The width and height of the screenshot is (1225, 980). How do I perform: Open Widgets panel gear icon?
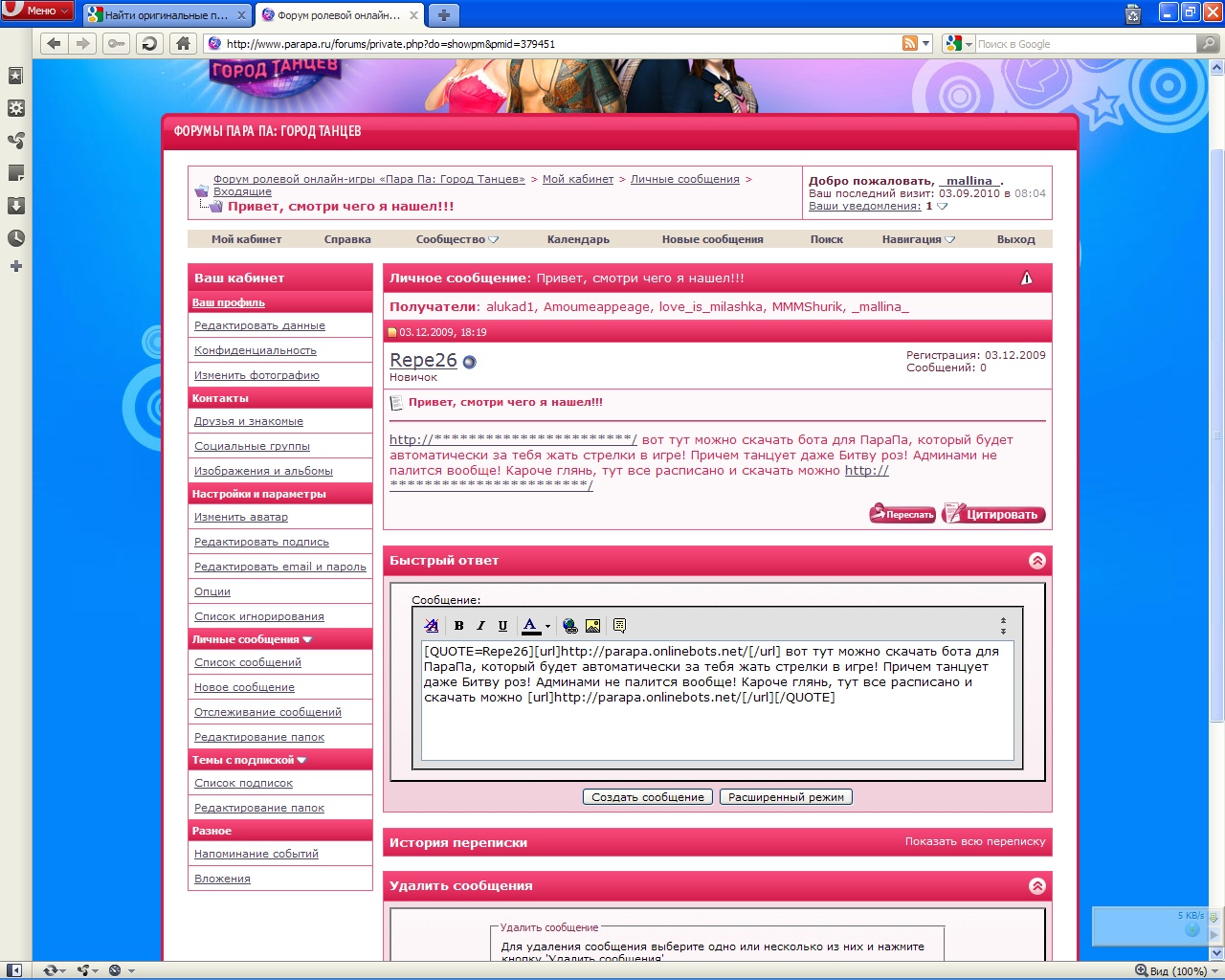click(15, 108)
